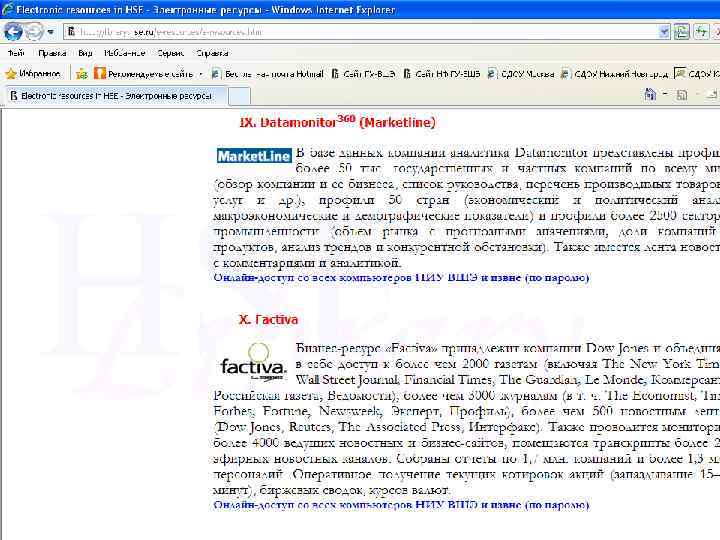Click the browser Forward arrow button
Image resolution: width=720 pixels, height=540 pixels.
34,32
